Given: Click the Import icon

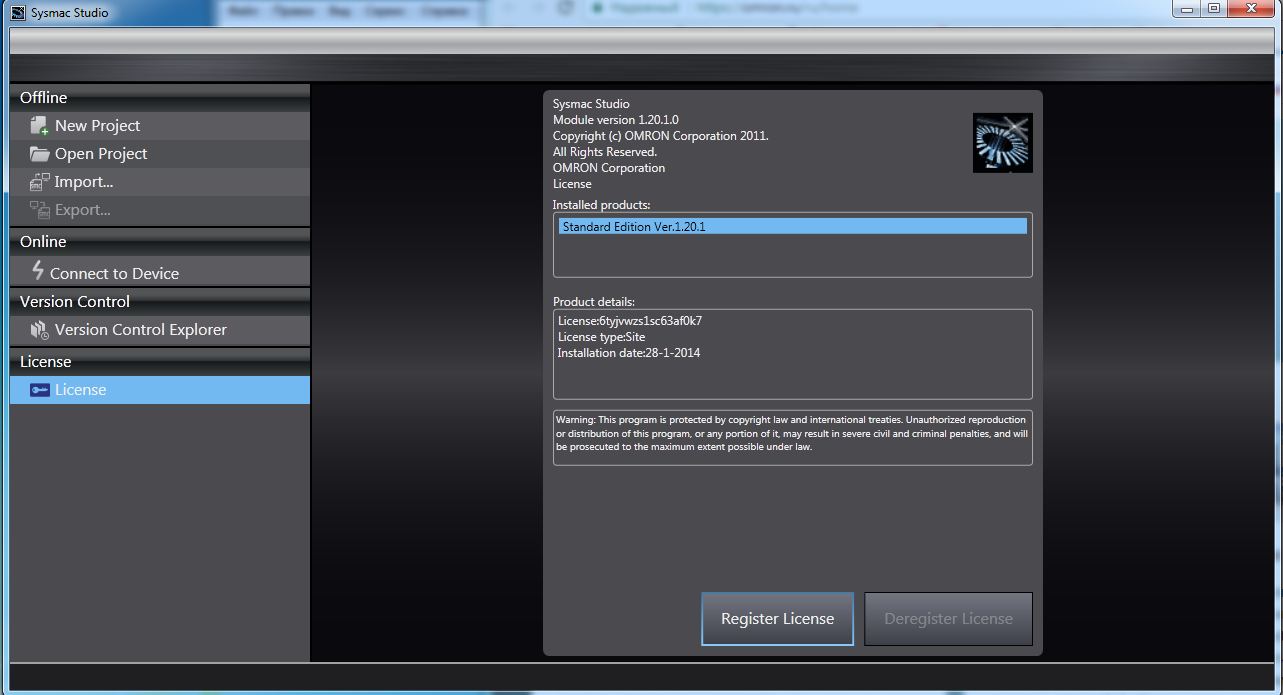Looking at the screenshot, I should tap(39, 182).
